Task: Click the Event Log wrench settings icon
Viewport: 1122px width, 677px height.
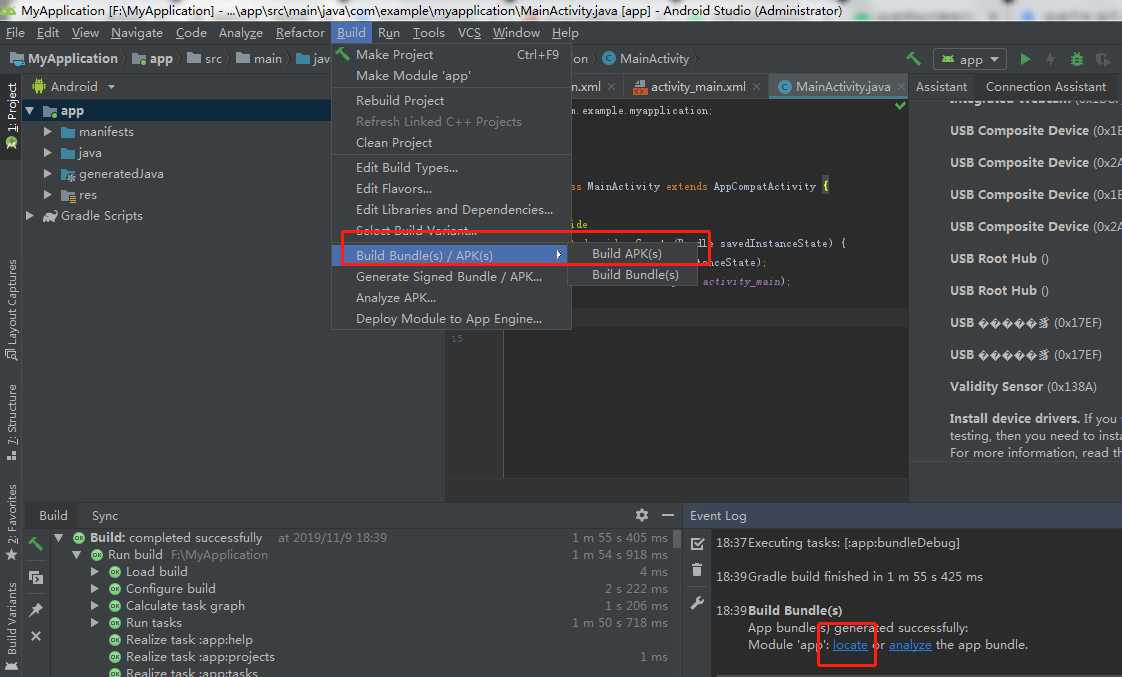Action: [x=697, y=603]
